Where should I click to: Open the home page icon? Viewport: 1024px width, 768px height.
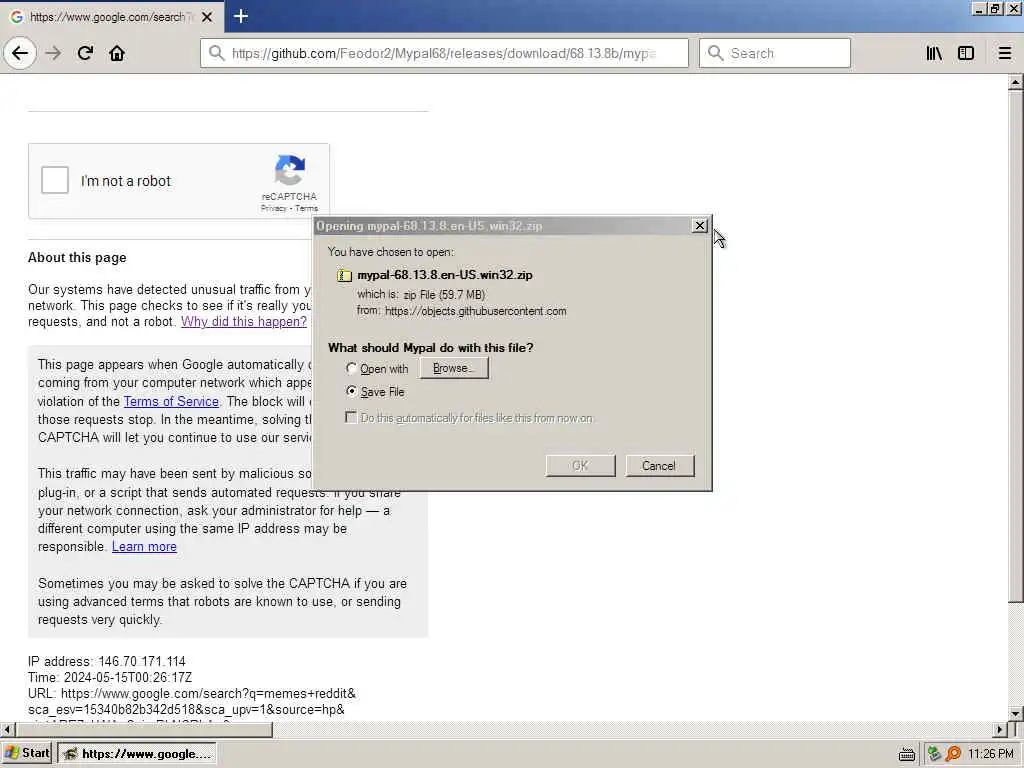(x=117, y=53)
